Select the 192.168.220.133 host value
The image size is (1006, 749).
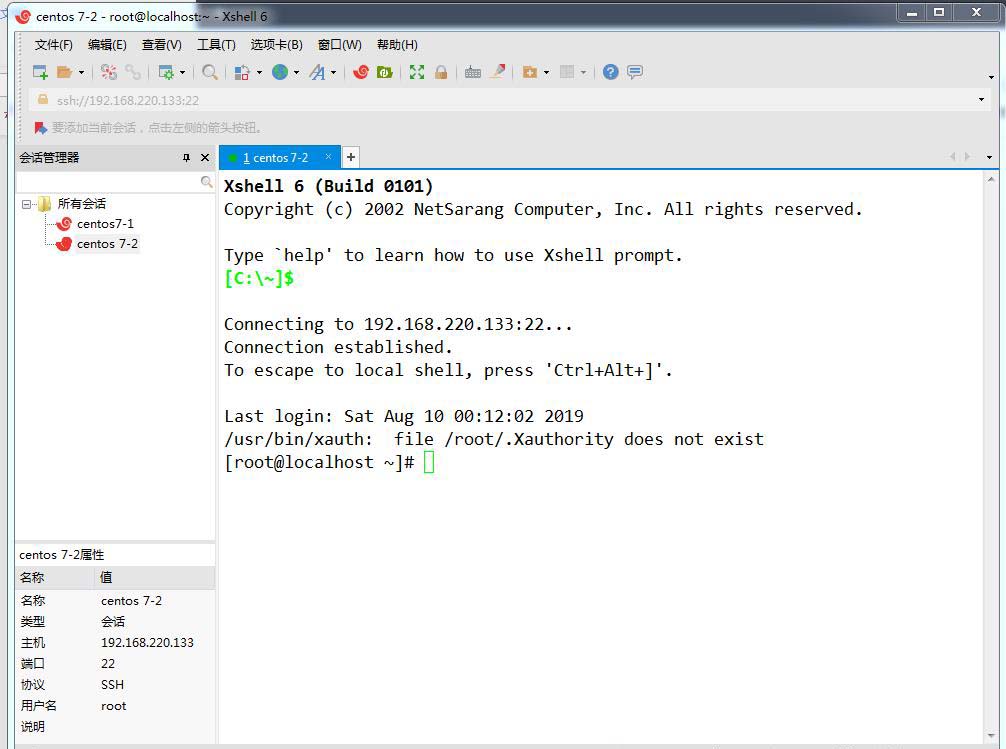[x=147, y=642]
